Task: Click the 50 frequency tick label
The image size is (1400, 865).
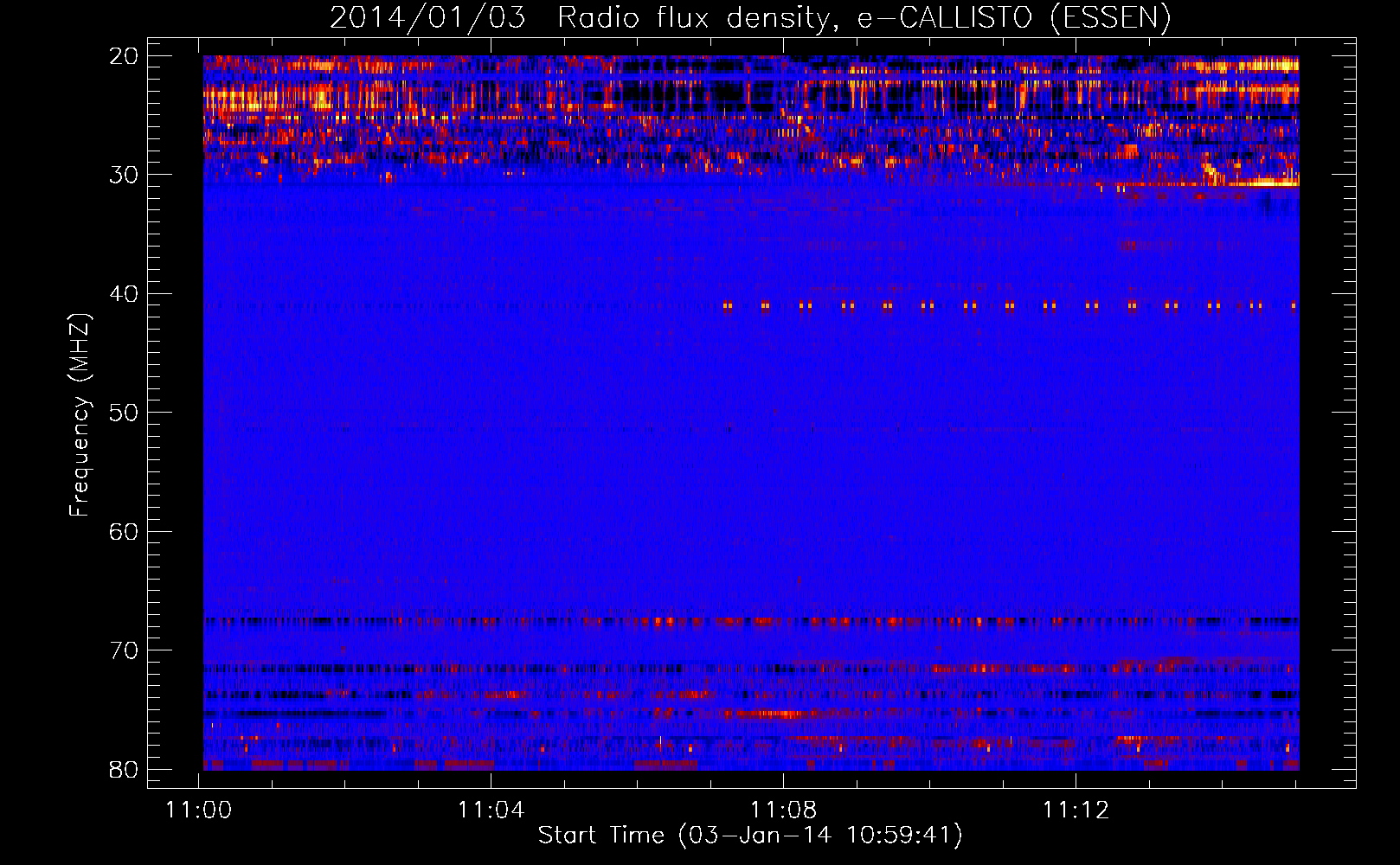Action: (124, 413)
